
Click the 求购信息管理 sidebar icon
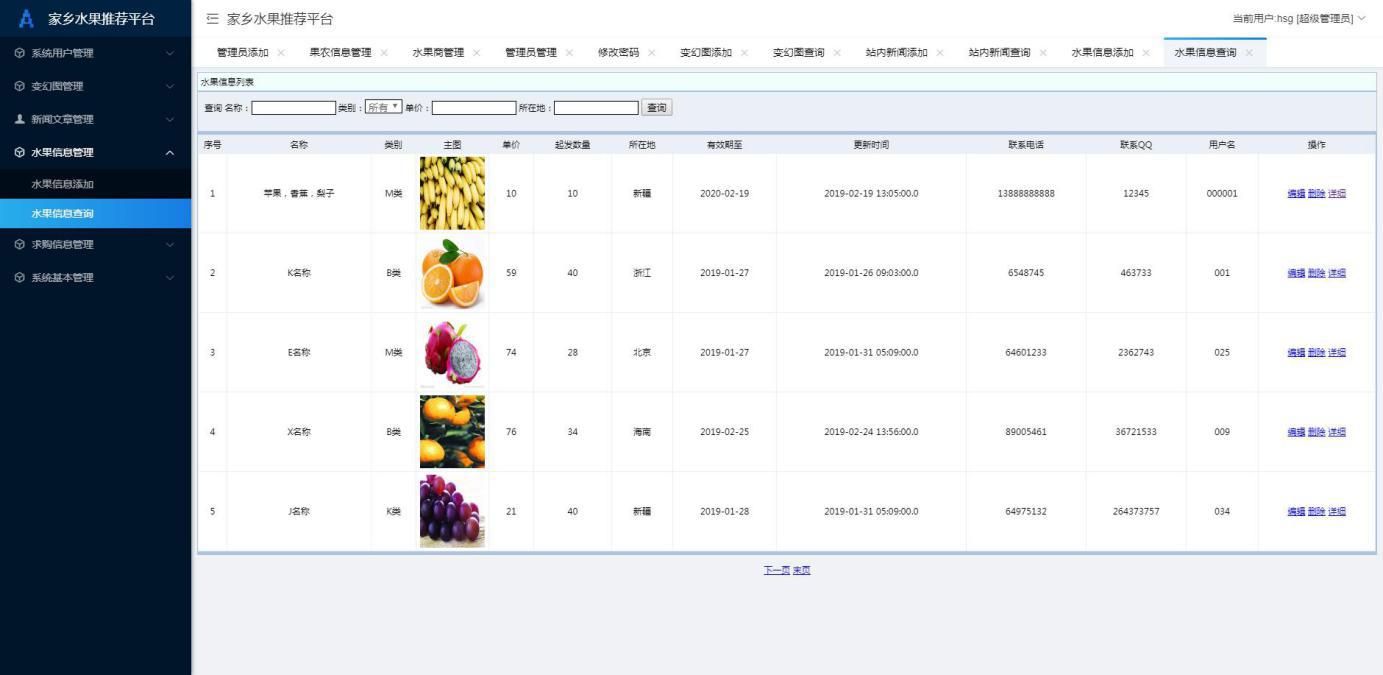20,244
